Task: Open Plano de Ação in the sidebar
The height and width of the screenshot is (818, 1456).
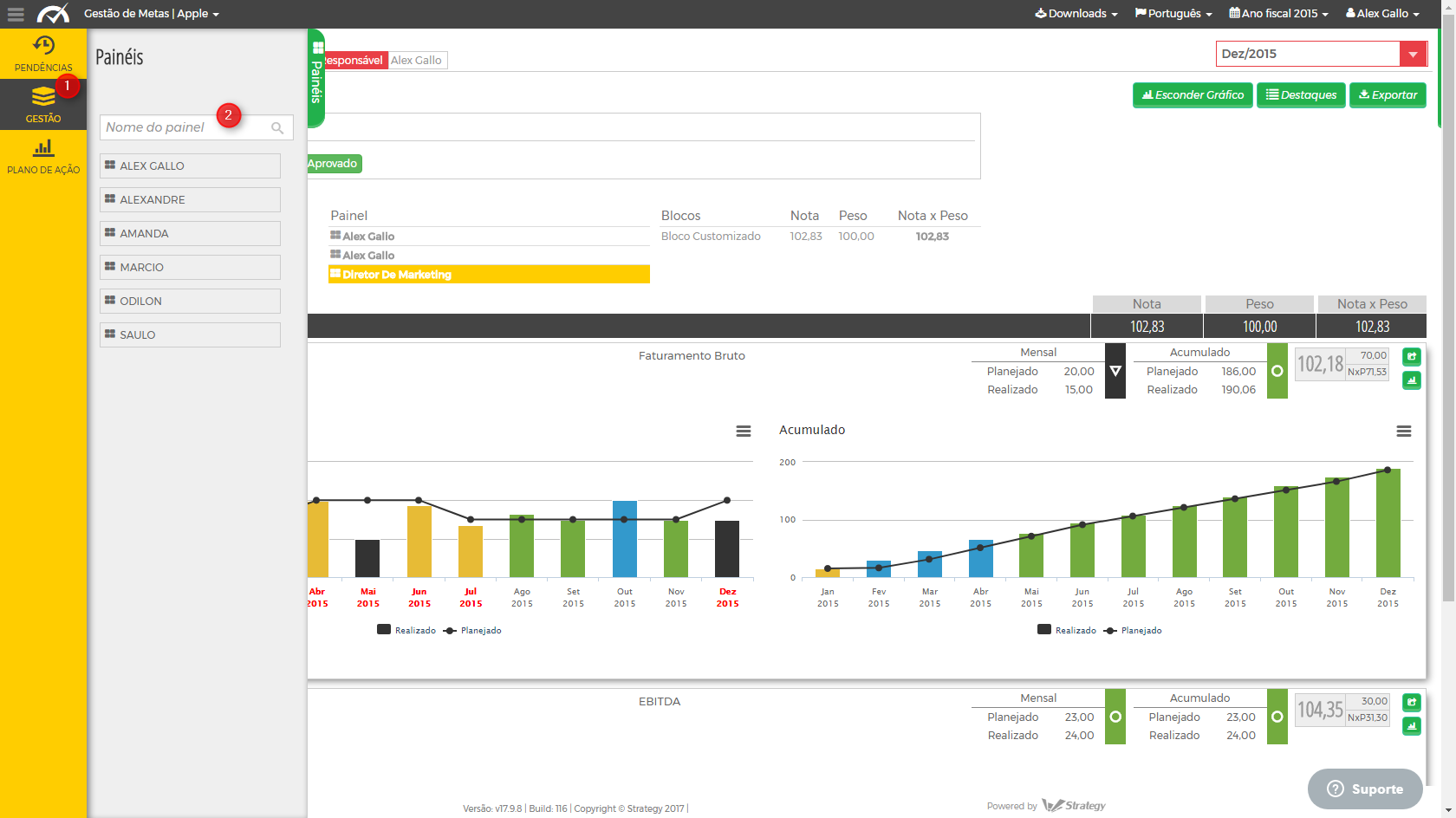Action: point(43,156)
